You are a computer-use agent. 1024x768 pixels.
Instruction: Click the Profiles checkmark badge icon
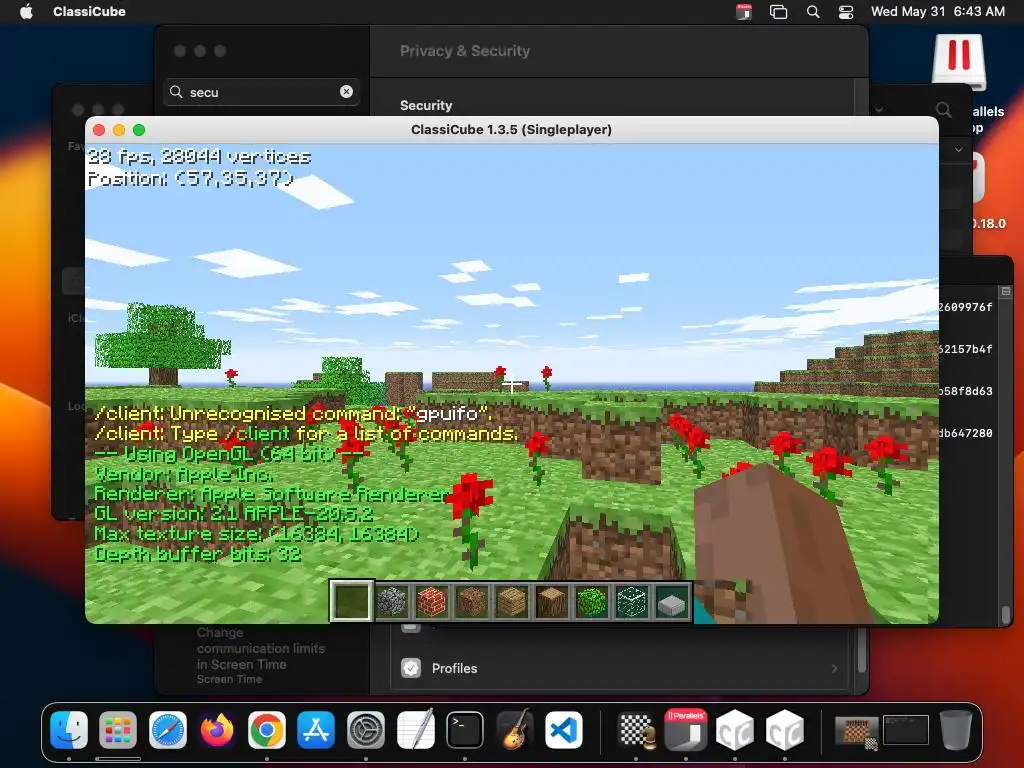coord(411,668)
